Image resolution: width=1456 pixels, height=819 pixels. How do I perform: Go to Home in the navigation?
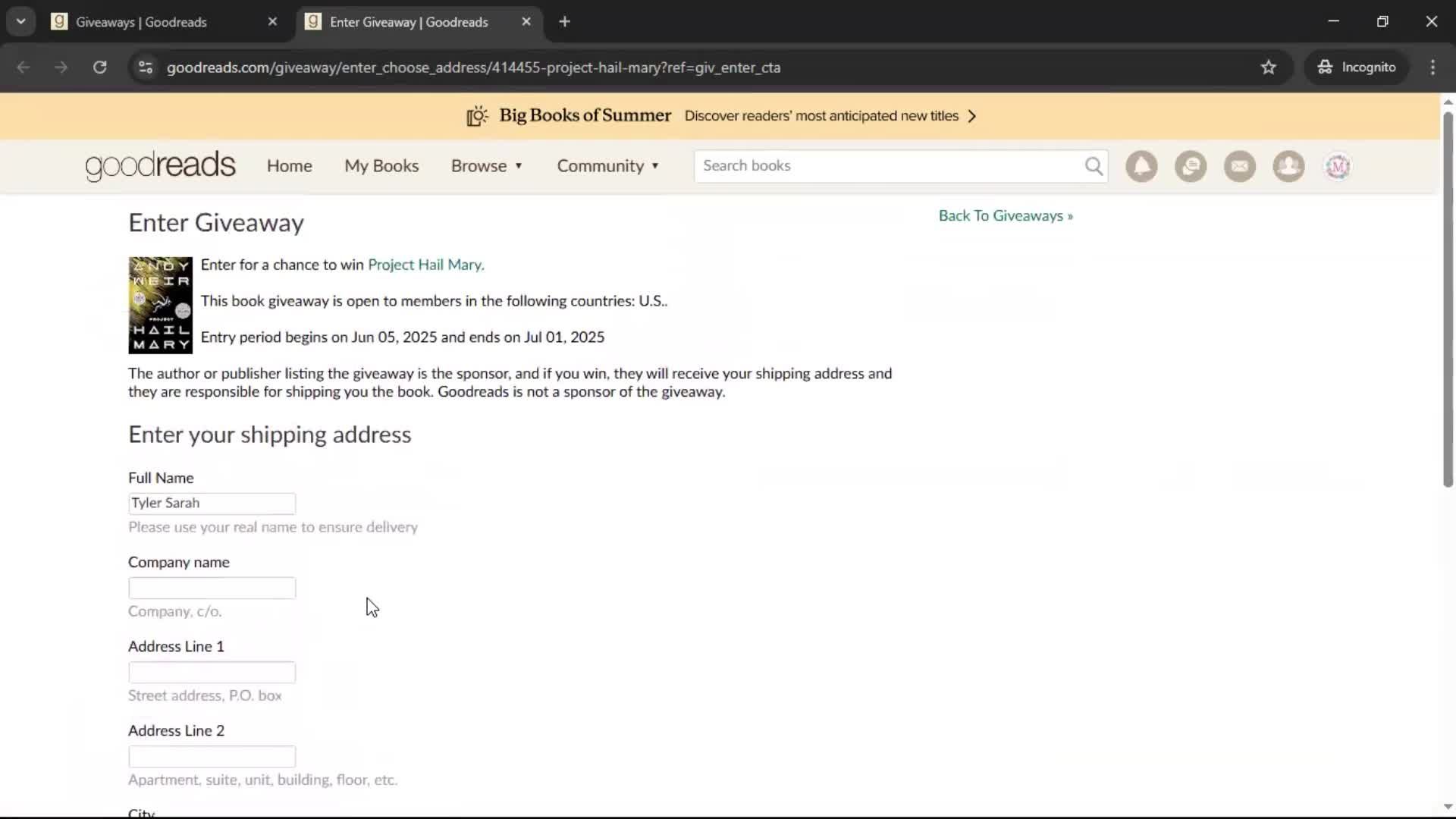[x=289, y=166]
